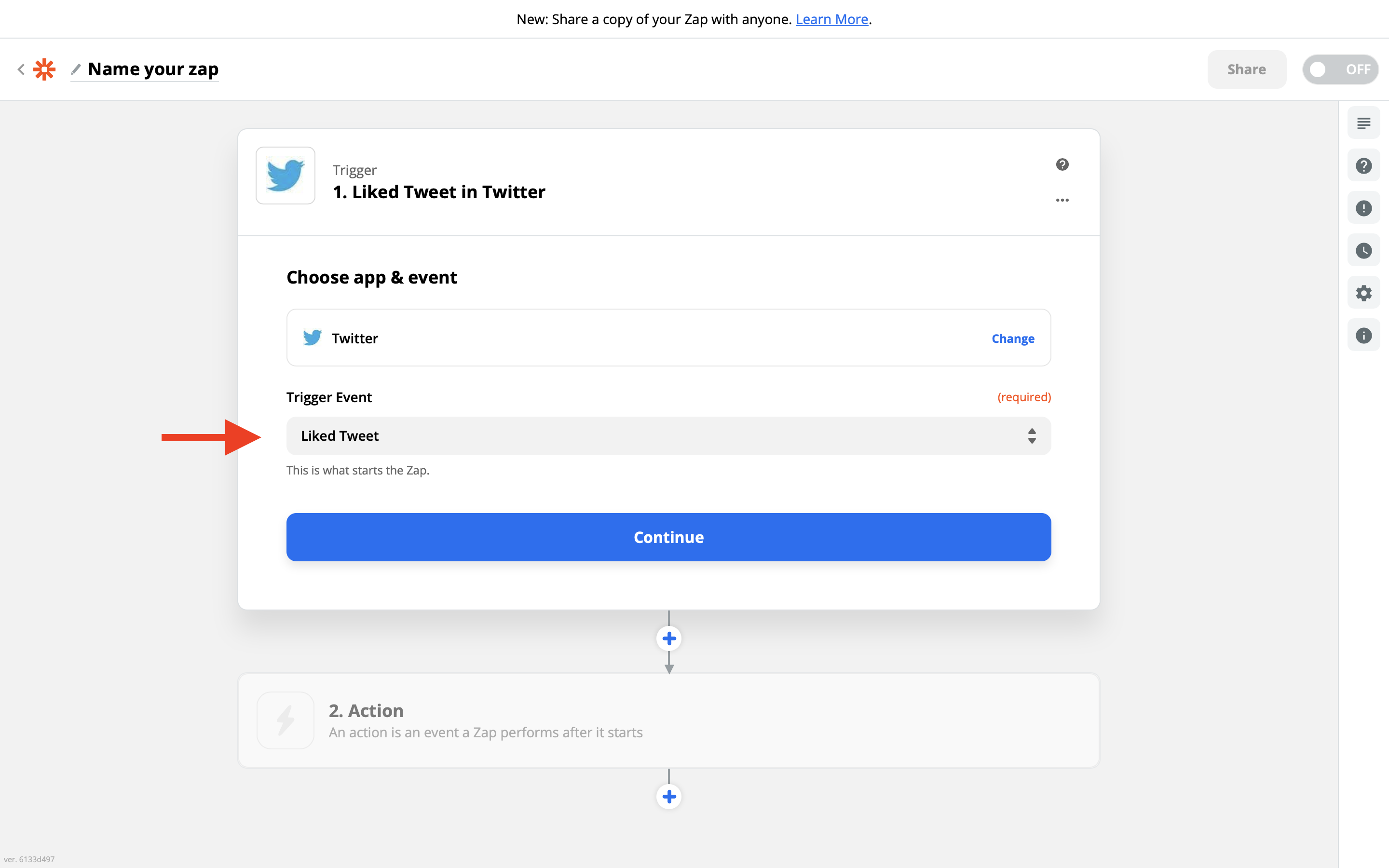Open the three-dot menu on trigger step
This screenshot has width=1389, height=868.
click(1062, 200)
